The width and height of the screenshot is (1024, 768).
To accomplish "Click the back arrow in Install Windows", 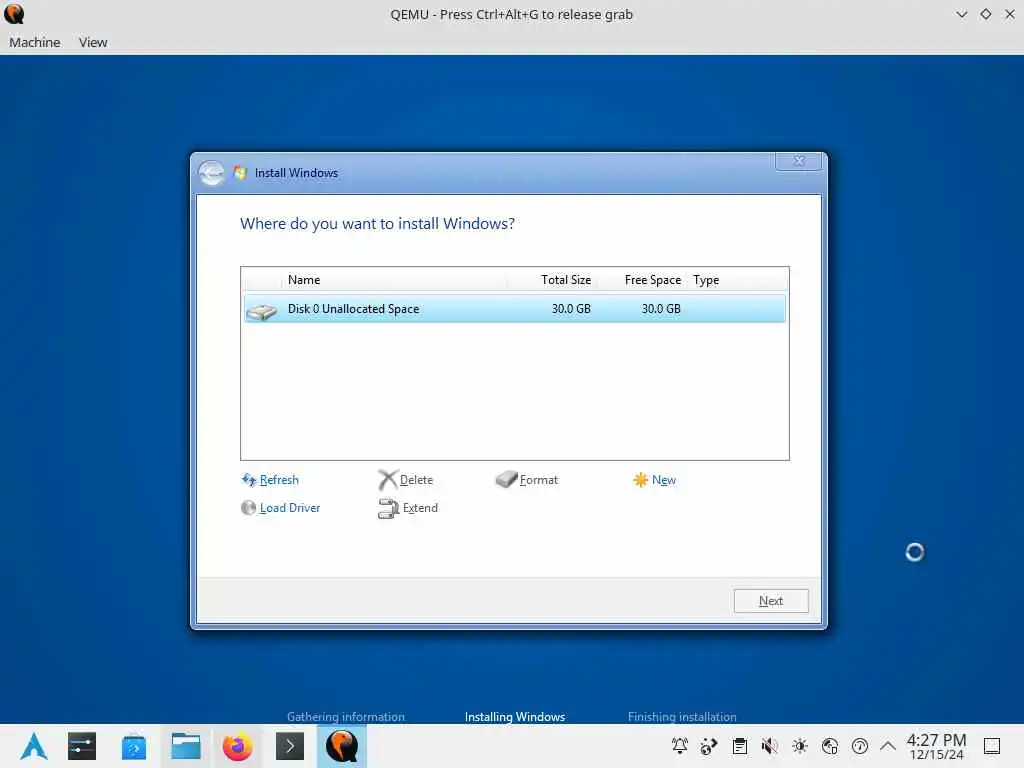I will point(212,173).
